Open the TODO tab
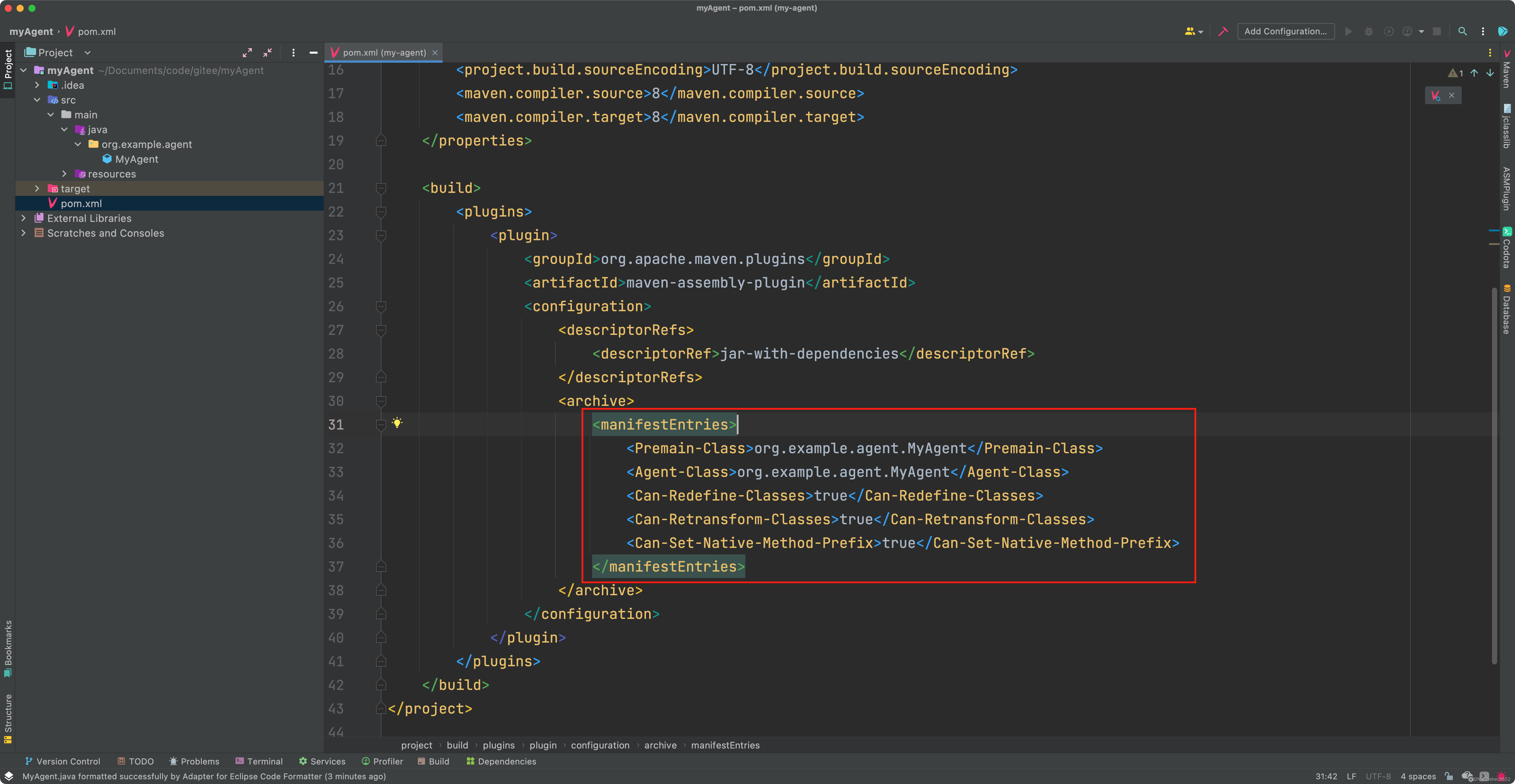This screenshot has width=1515, height=784. tap(135, 761)
